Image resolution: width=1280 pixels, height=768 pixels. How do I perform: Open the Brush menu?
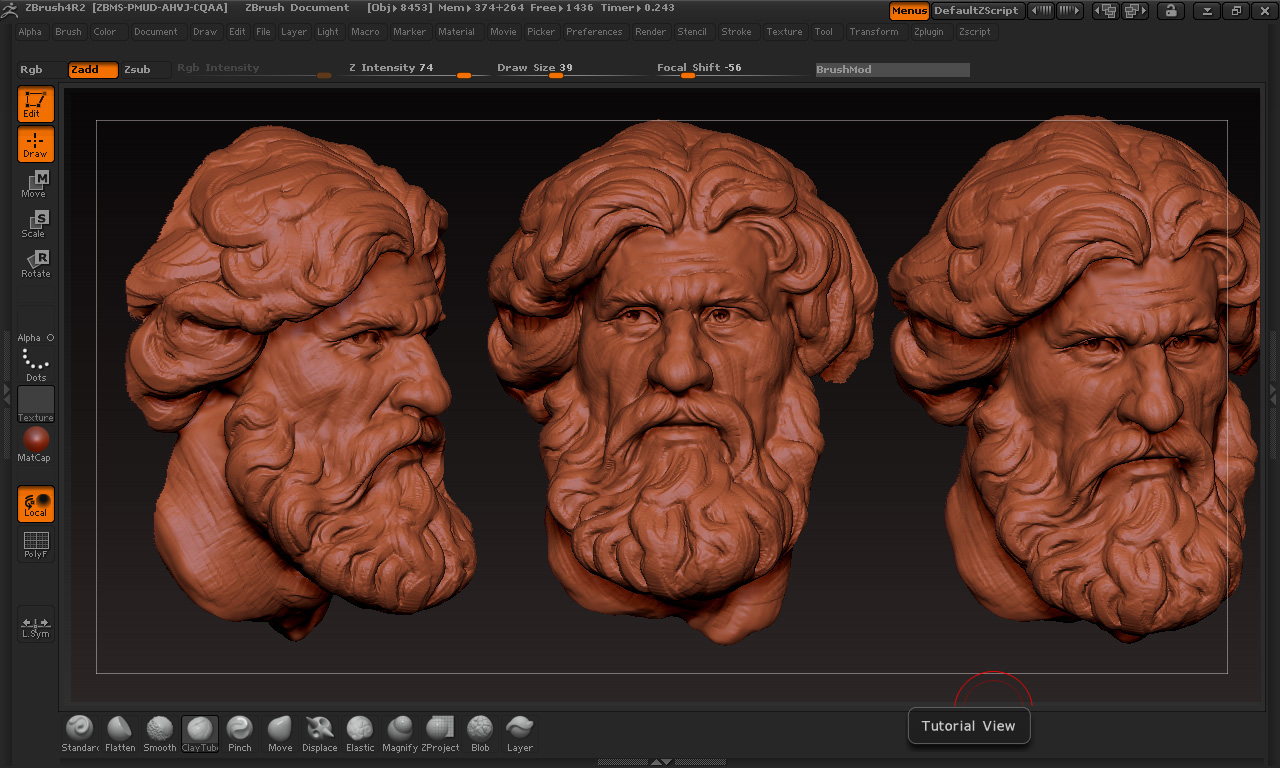pyautogui.click(x=68, y=32)
